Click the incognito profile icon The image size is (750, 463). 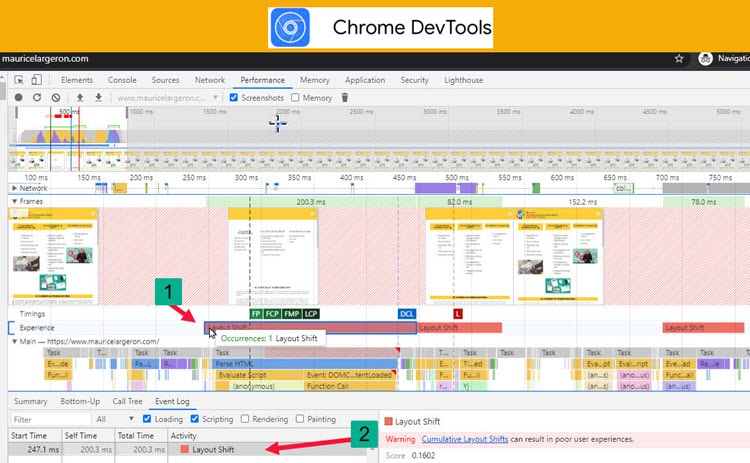pos(706,59)
